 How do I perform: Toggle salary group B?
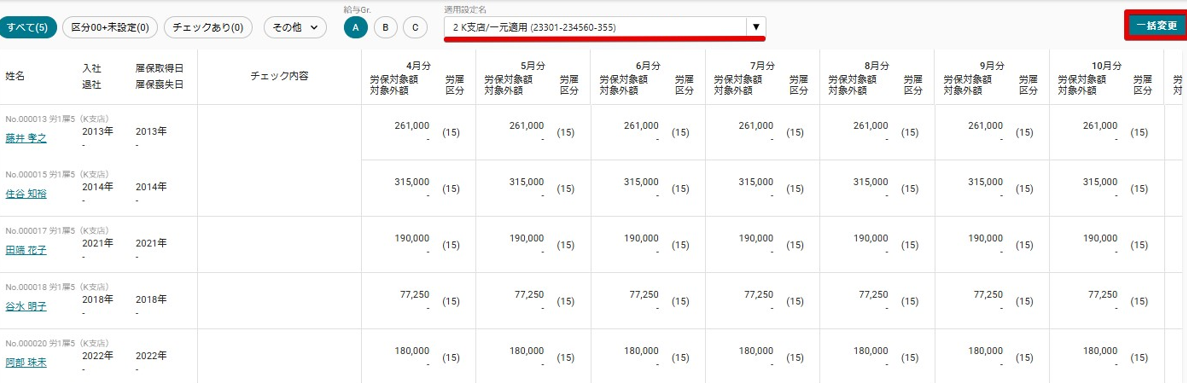[385, 28]
